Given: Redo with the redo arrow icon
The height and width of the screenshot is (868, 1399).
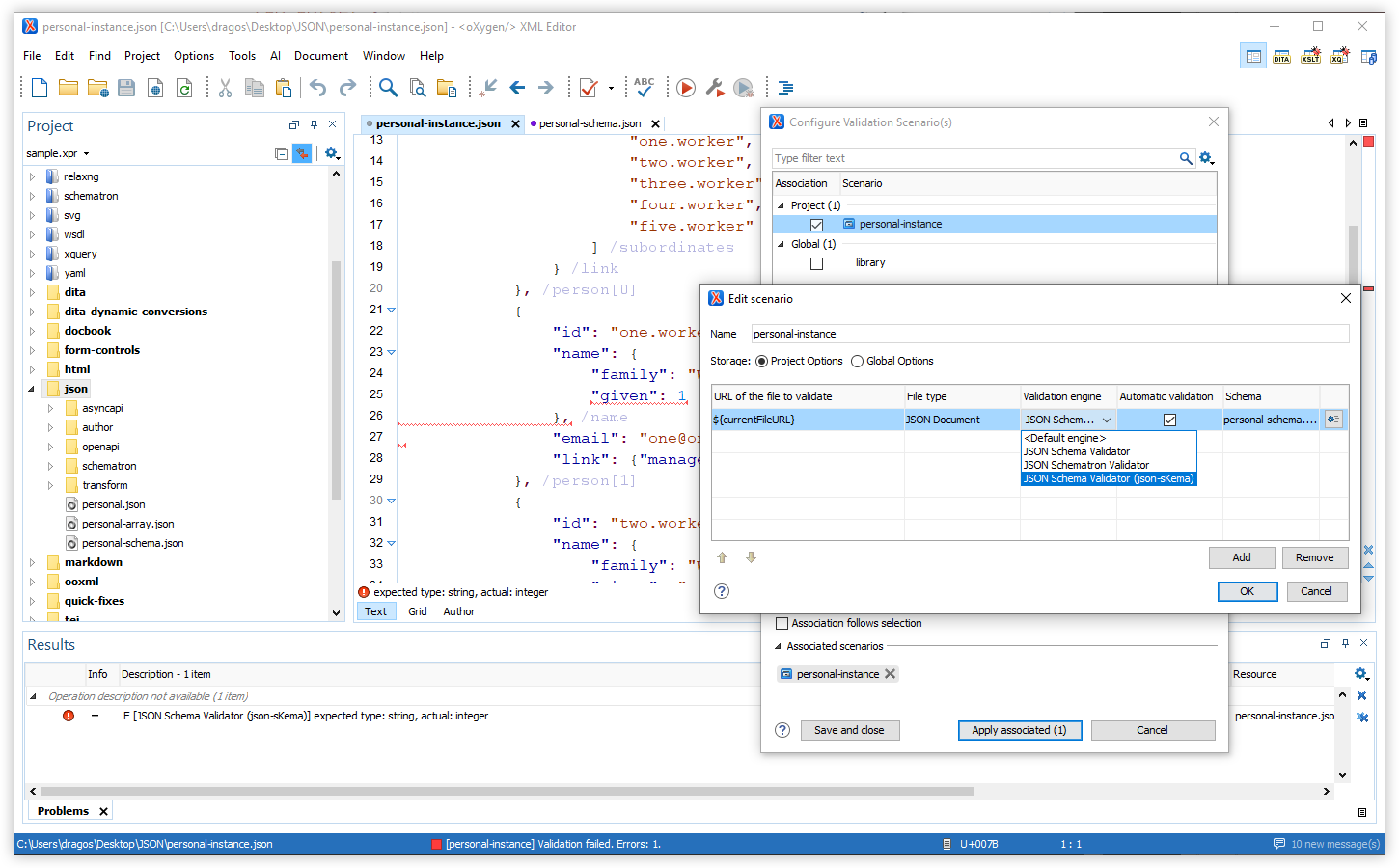Looking at the screenshot, I should [x=347, y=88].
